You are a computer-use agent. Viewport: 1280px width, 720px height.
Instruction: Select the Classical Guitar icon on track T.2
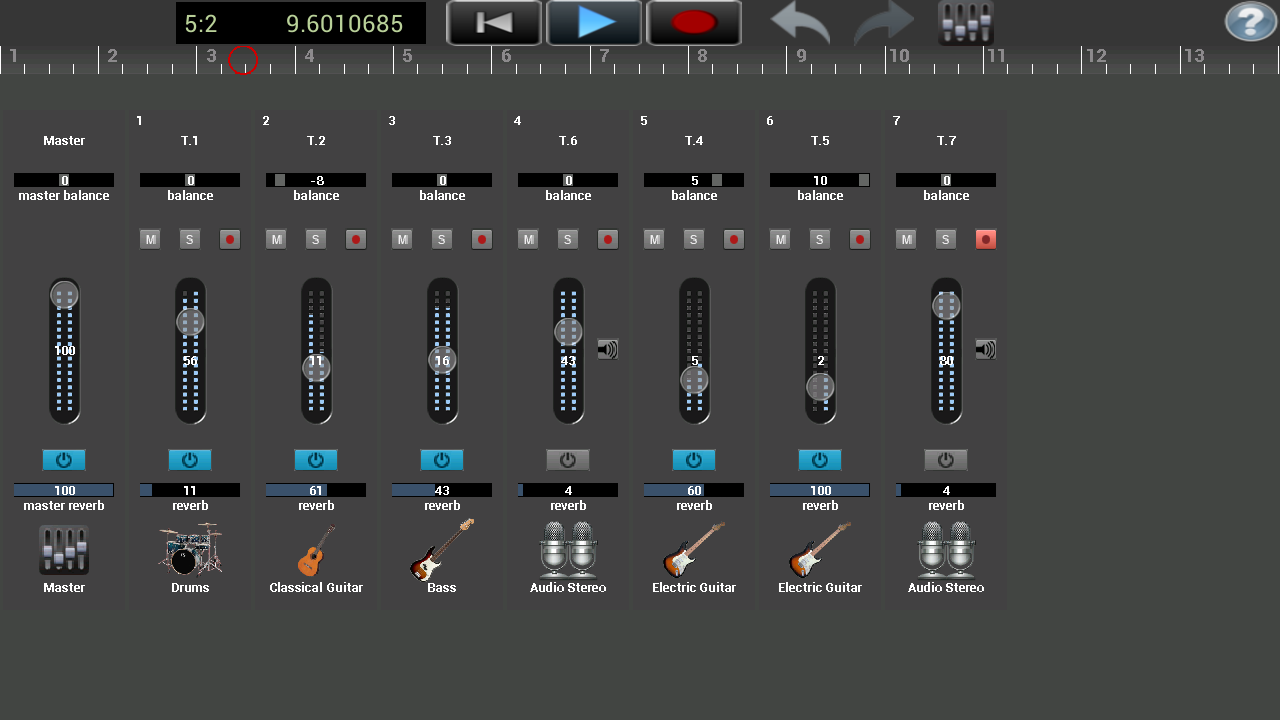[x=316, y=550]
